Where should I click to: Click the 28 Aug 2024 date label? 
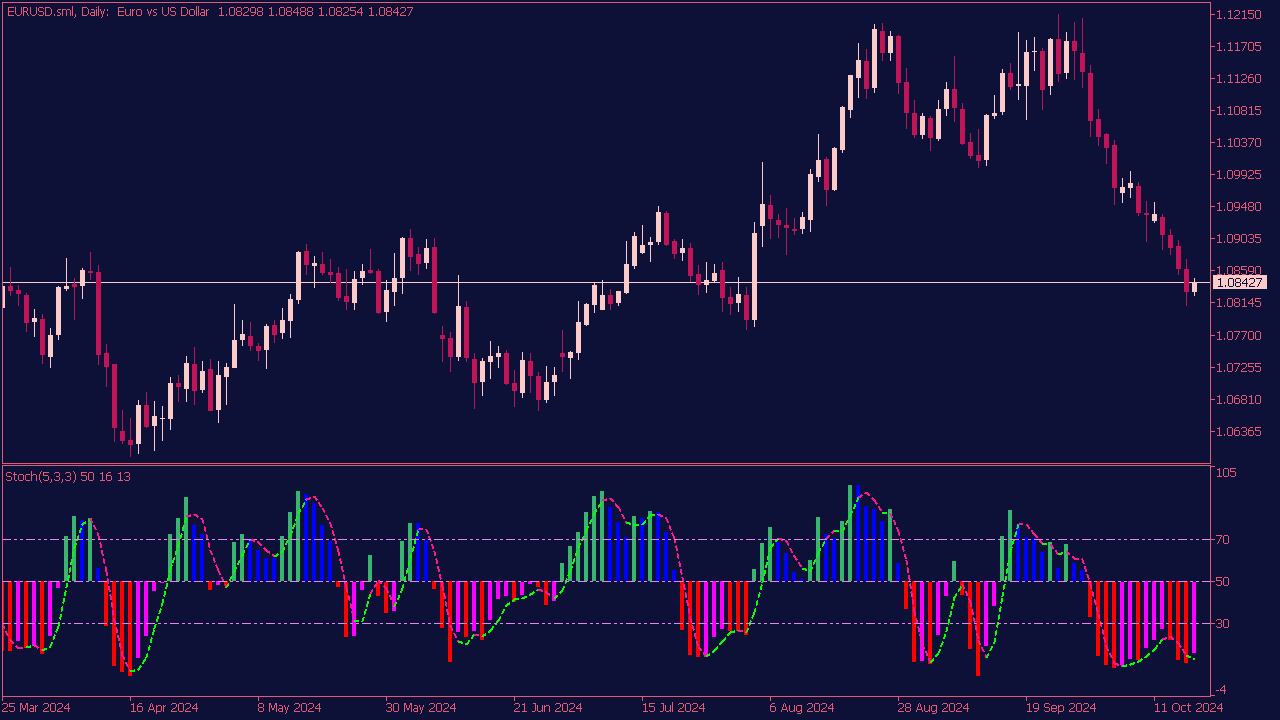coord(933,707)
